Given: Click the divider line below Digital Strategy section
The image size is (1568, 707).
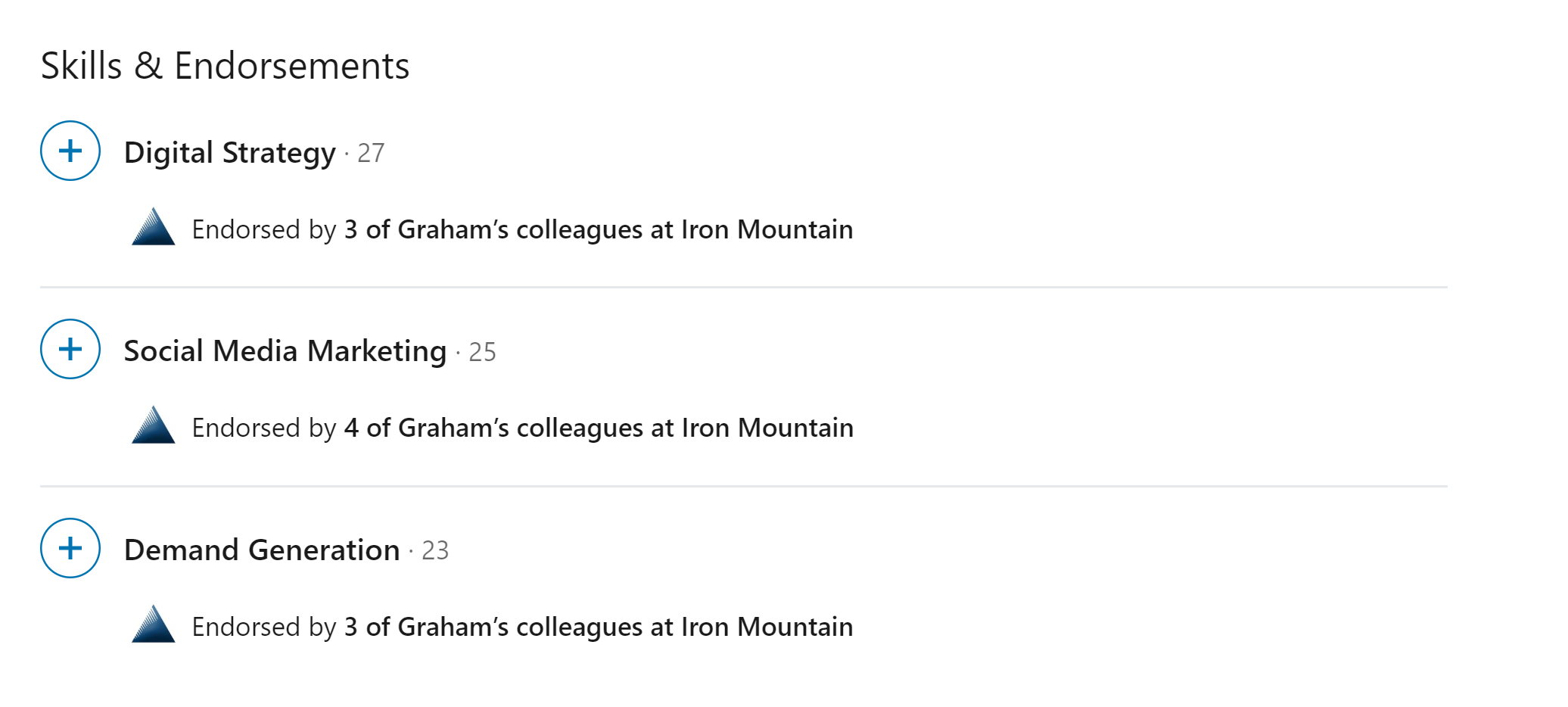Looking at the screenshot, I should (x=743, y=288).
